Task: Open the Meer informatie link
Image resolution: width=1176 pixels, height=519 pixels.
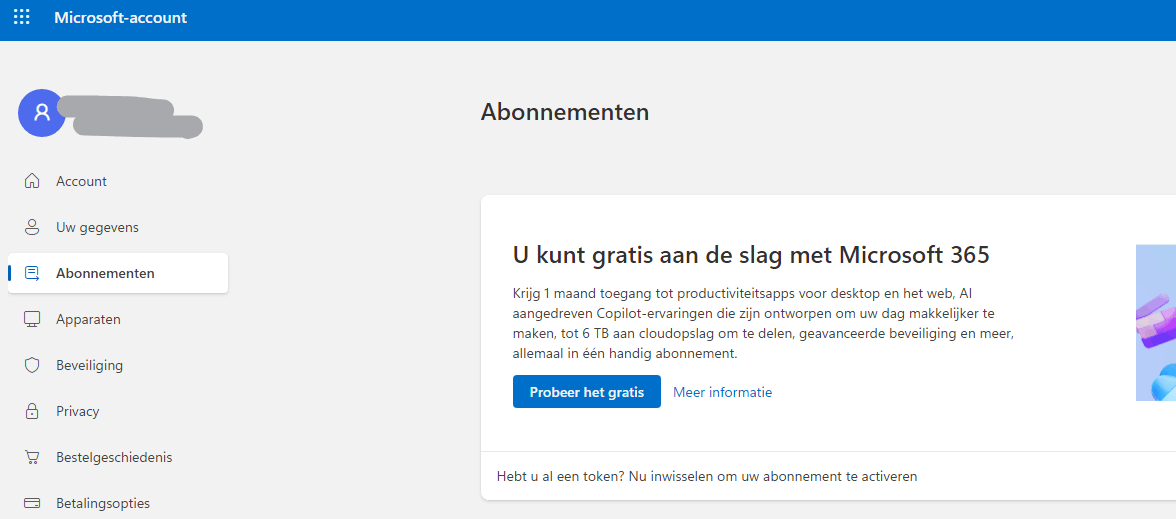Action: [722, 392]
